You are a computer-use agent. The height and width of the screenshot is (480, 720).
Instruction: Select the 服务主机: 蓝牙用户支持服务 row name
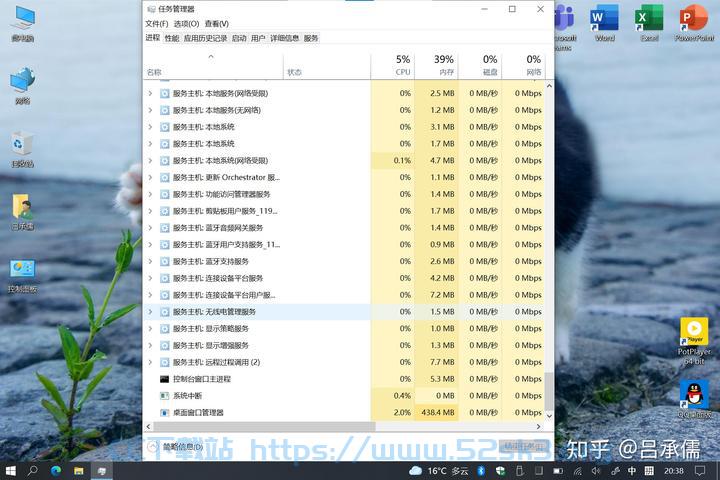[226, 245]
